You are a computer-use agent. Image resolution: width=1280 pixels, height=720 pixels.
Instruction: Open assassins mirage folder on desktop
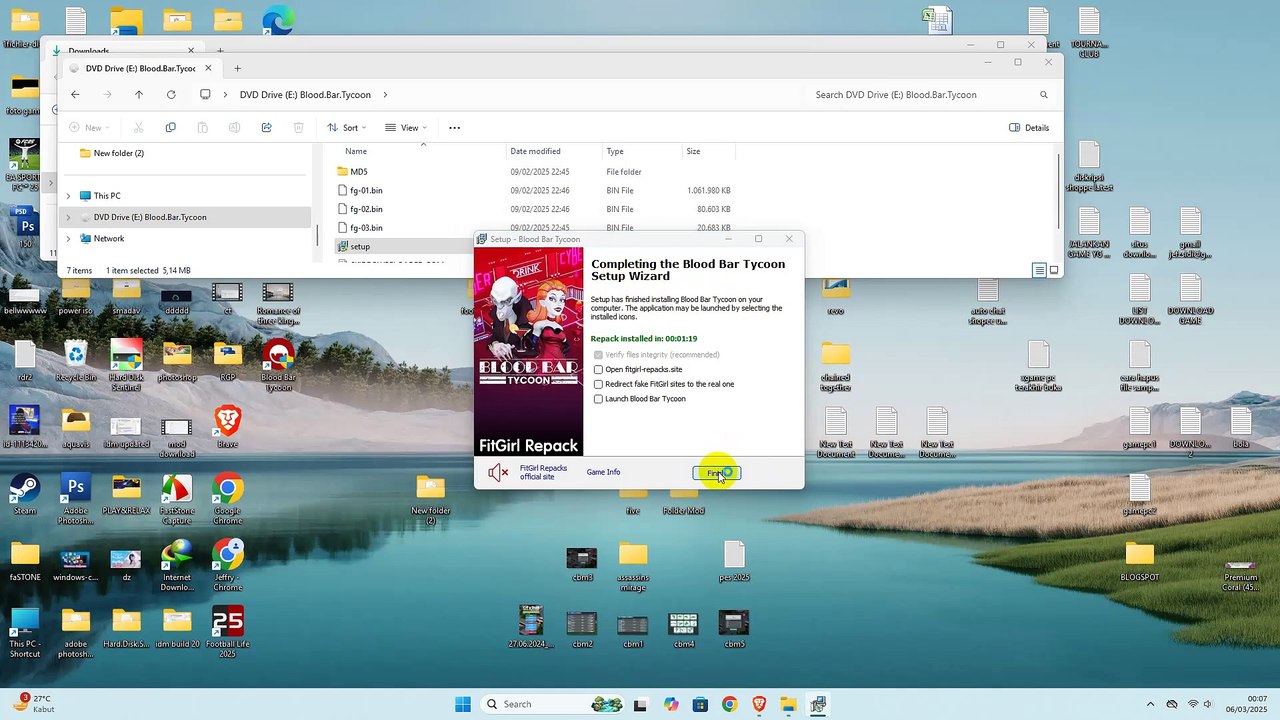pos(633,567)
